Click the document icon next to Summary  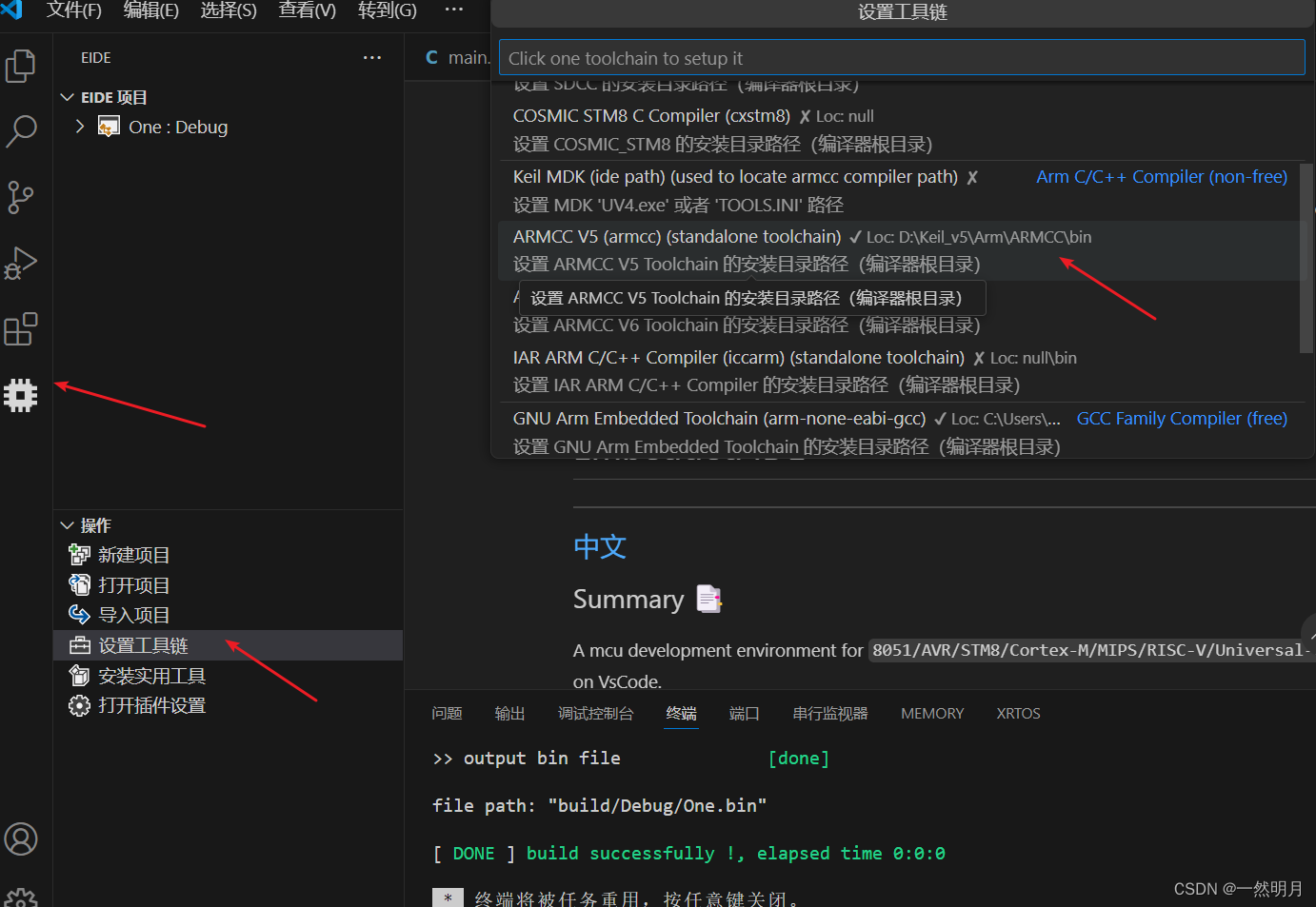pos(708,599)
